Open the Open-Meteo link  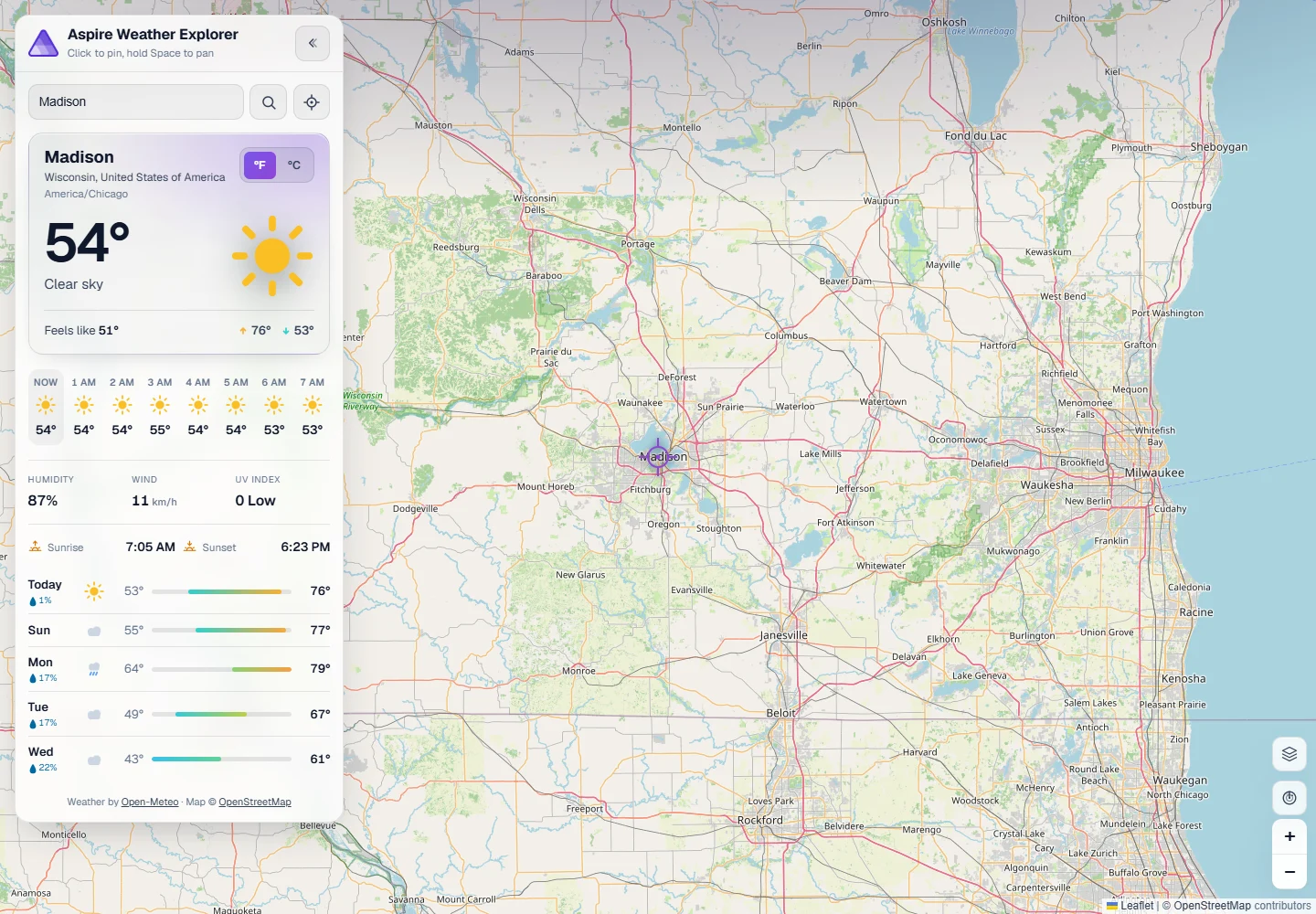click(150, 802)
